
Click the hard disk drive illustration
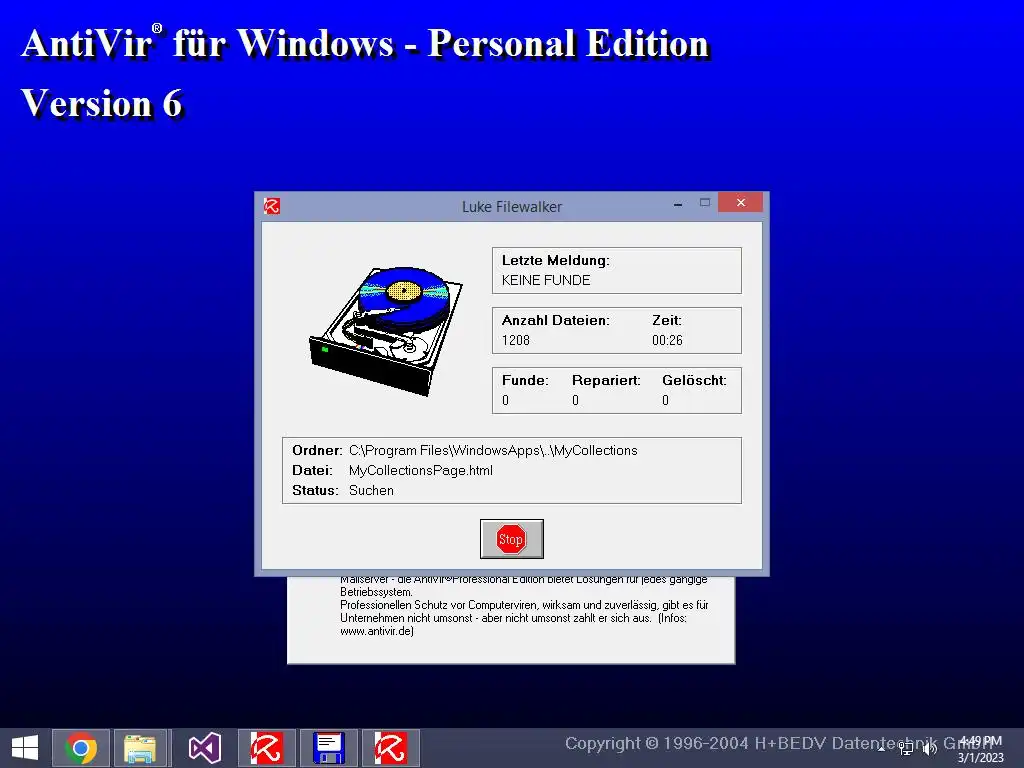click(386, 330)
